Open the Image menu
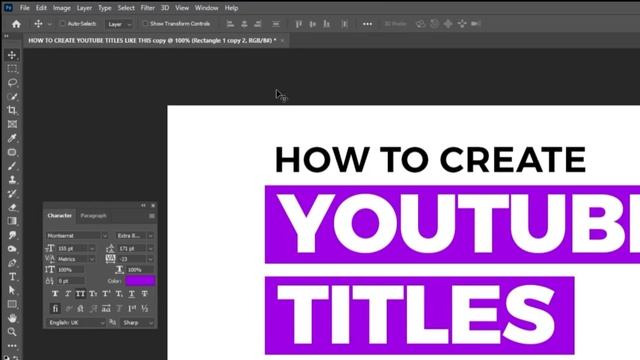 coord(62,8)
